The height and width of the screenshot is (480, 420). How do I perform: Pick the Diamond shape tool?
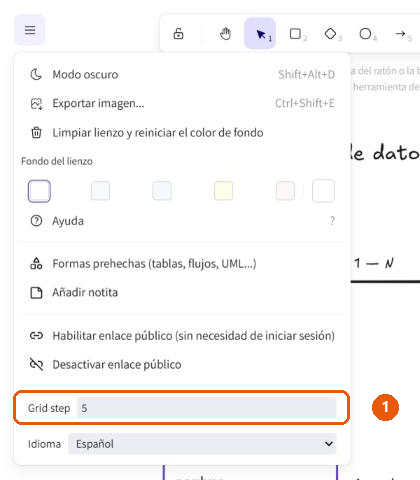[x=331, y=34]
